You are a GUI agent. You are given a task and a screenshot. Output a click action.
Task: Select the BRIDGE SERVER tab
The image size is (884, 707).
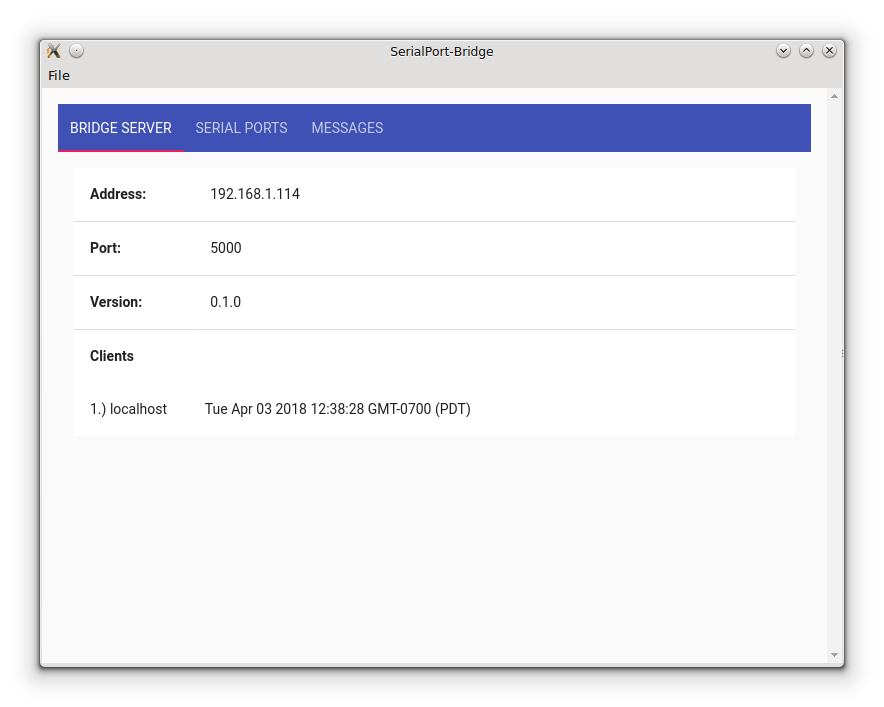120,128
